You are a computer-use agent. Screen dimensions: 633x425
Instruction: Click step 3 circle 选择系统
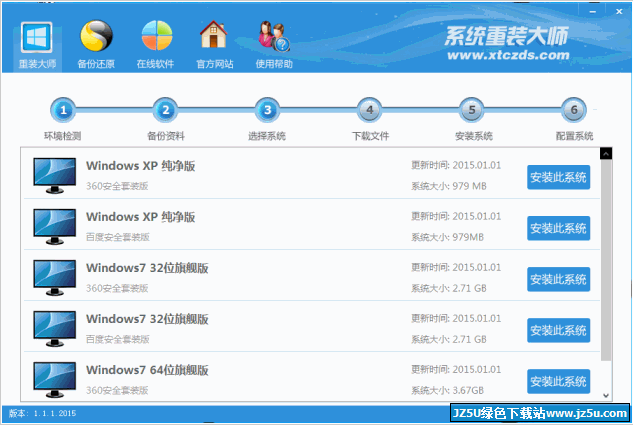point(267,110)
